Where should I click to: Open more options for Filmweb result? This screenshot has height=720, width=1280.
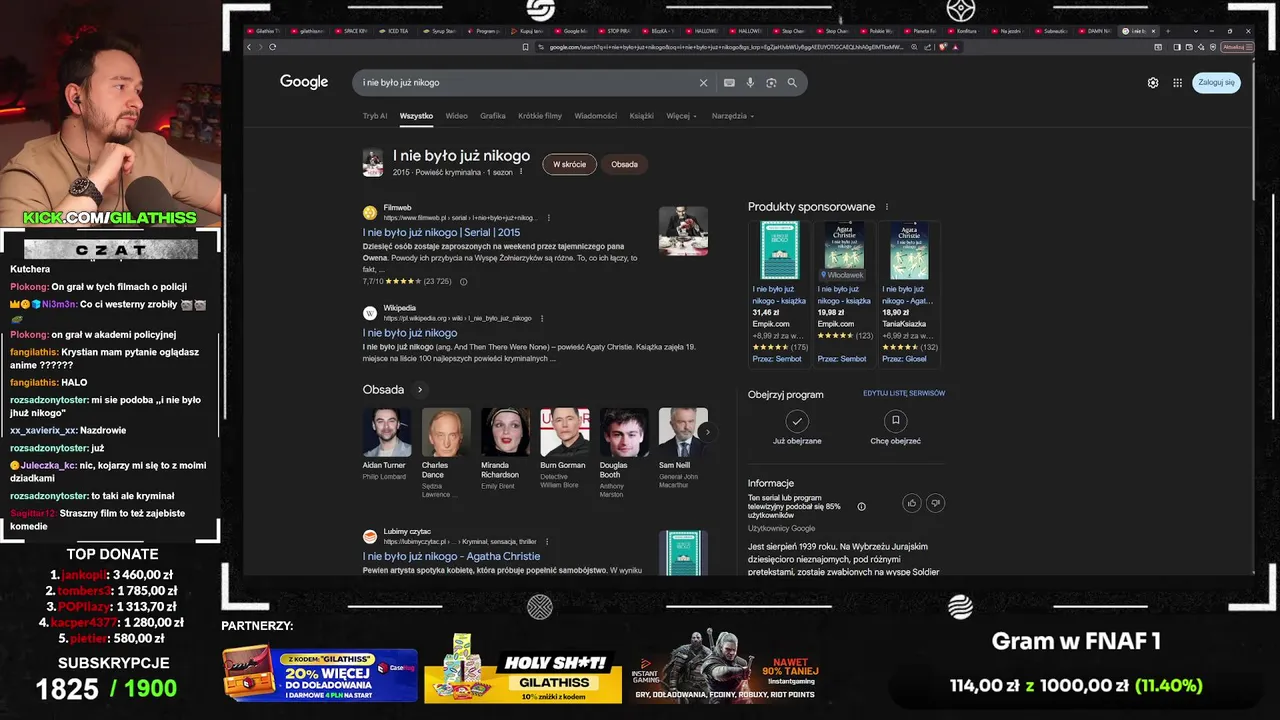[548, 218]
